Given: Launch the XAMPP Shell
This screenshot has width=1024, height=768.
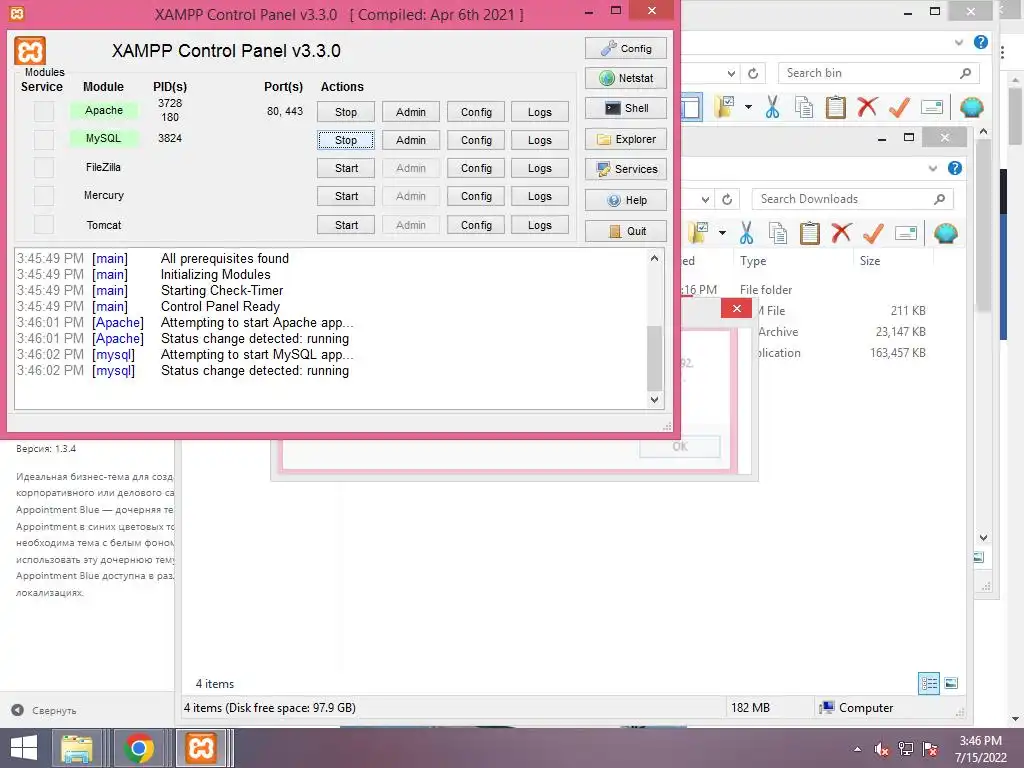Looking at the screenshot, I should (x=626, y=108).
